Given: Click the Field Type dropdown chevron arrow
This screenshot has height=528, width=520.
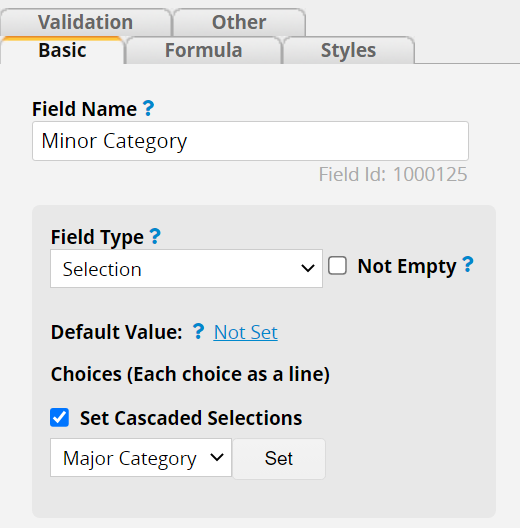Looking at the screenshot, I should [308, 268].
